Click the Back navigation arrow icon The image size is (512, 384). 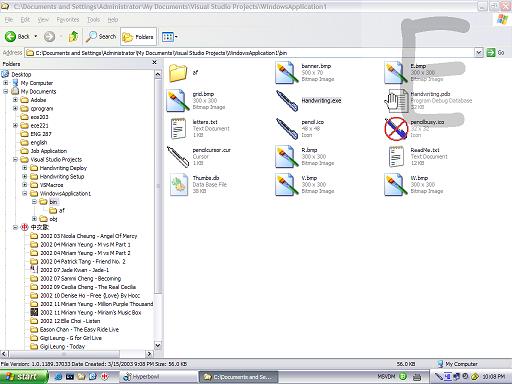pos(10,36)
